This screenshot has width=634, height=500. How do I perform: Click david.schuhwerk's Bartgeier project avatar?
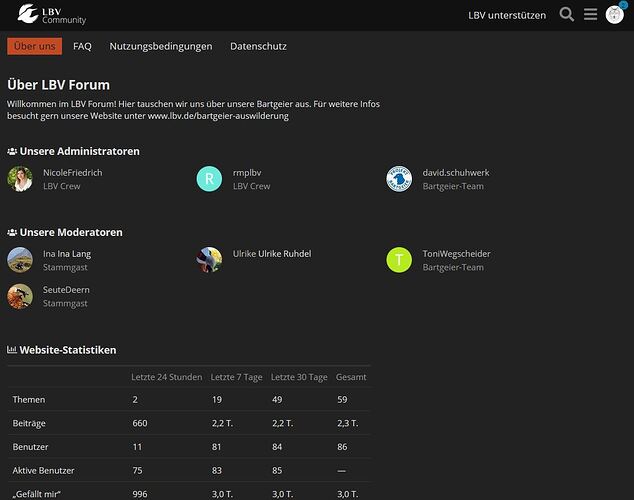point(399,179)
